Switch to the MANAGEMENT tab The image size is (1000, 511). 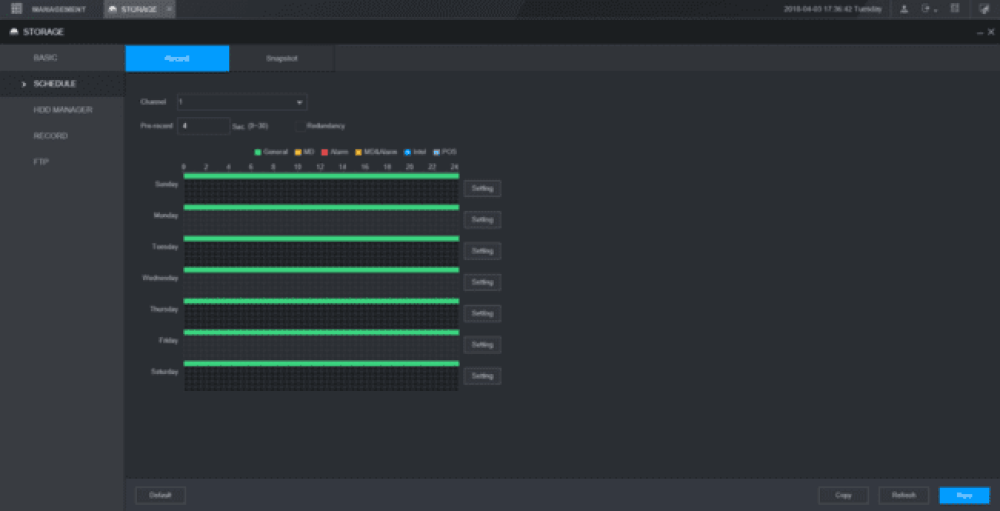59,9
